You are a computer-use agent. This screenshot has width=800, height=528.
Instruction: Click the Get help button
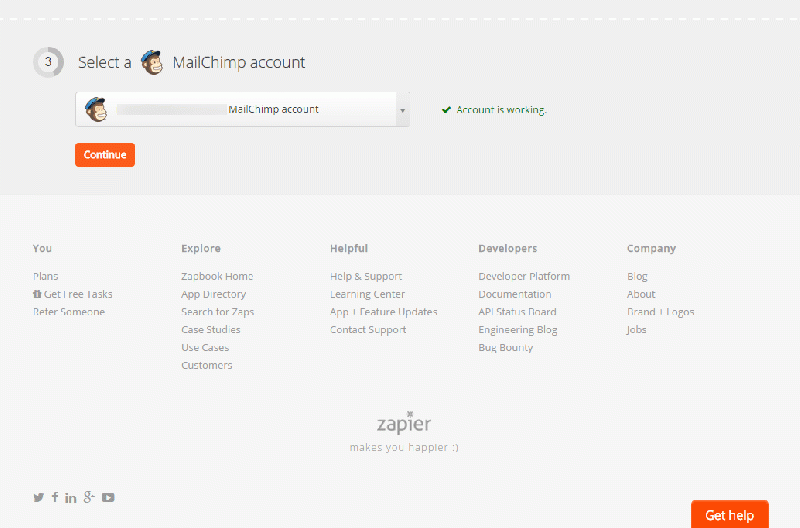click(729, 515)
